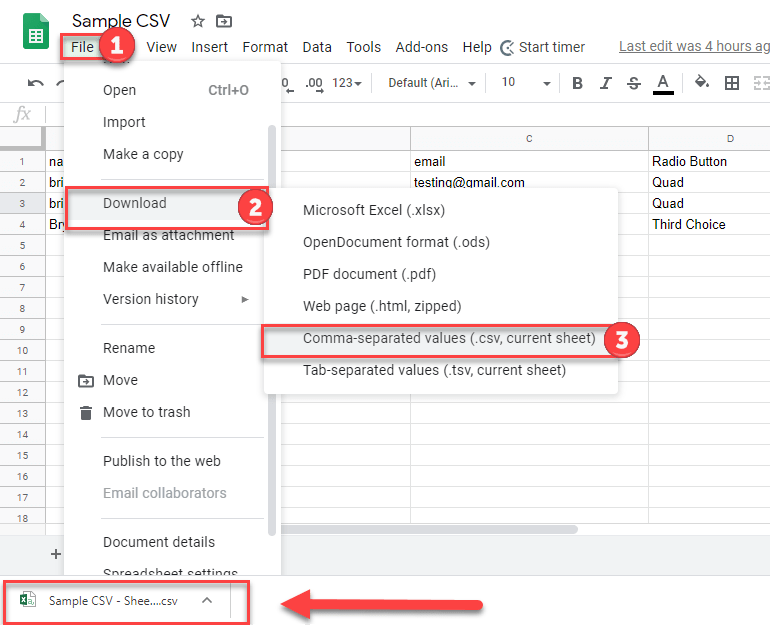
Task: Click the trash icon for Move to trash
Action: coord(86,412)
